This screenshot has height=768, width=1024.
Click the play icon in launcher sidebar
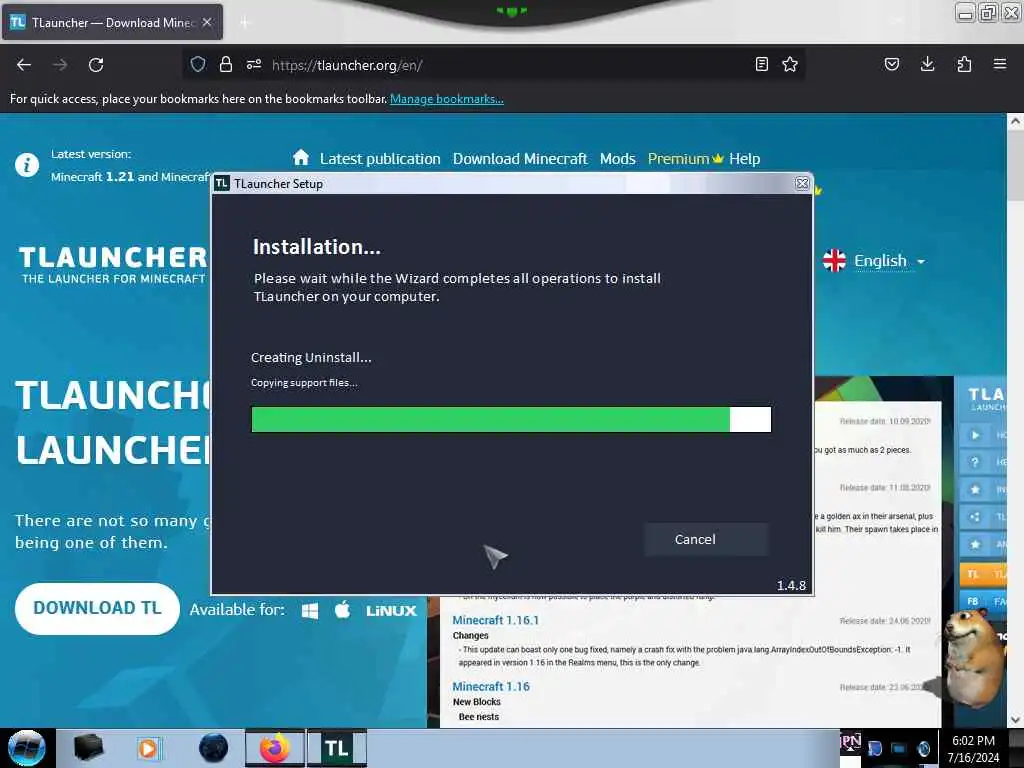[x=975, y=435]
